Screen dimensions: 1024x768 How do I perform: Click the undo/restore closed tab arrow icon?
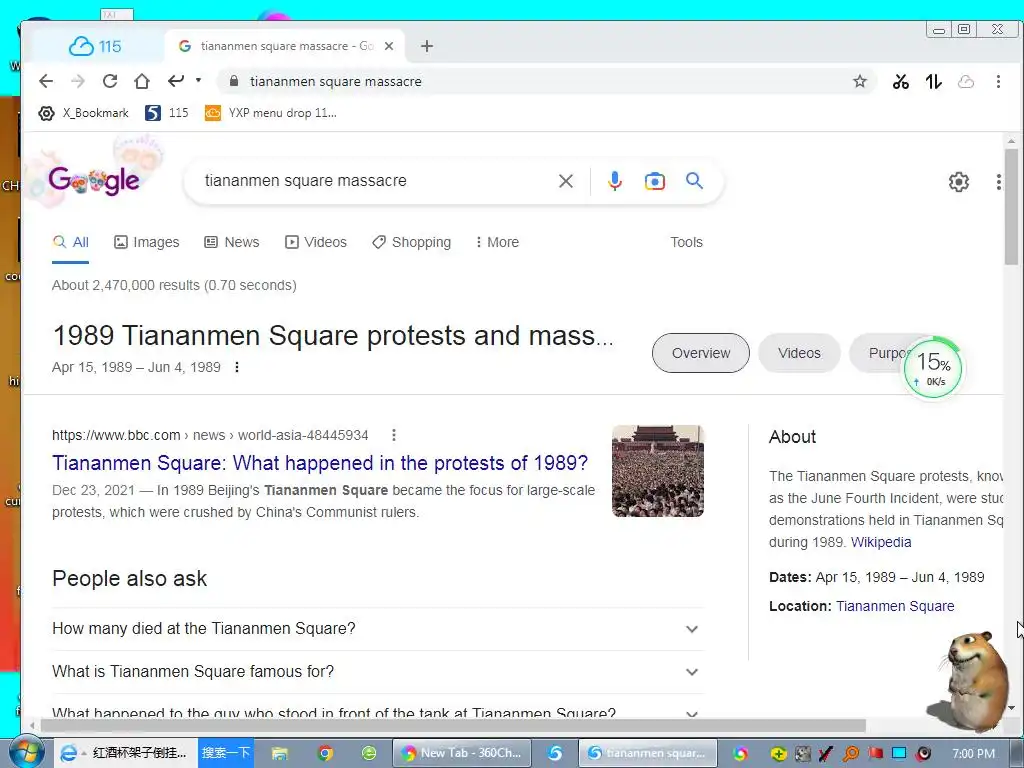pos(176,81)
